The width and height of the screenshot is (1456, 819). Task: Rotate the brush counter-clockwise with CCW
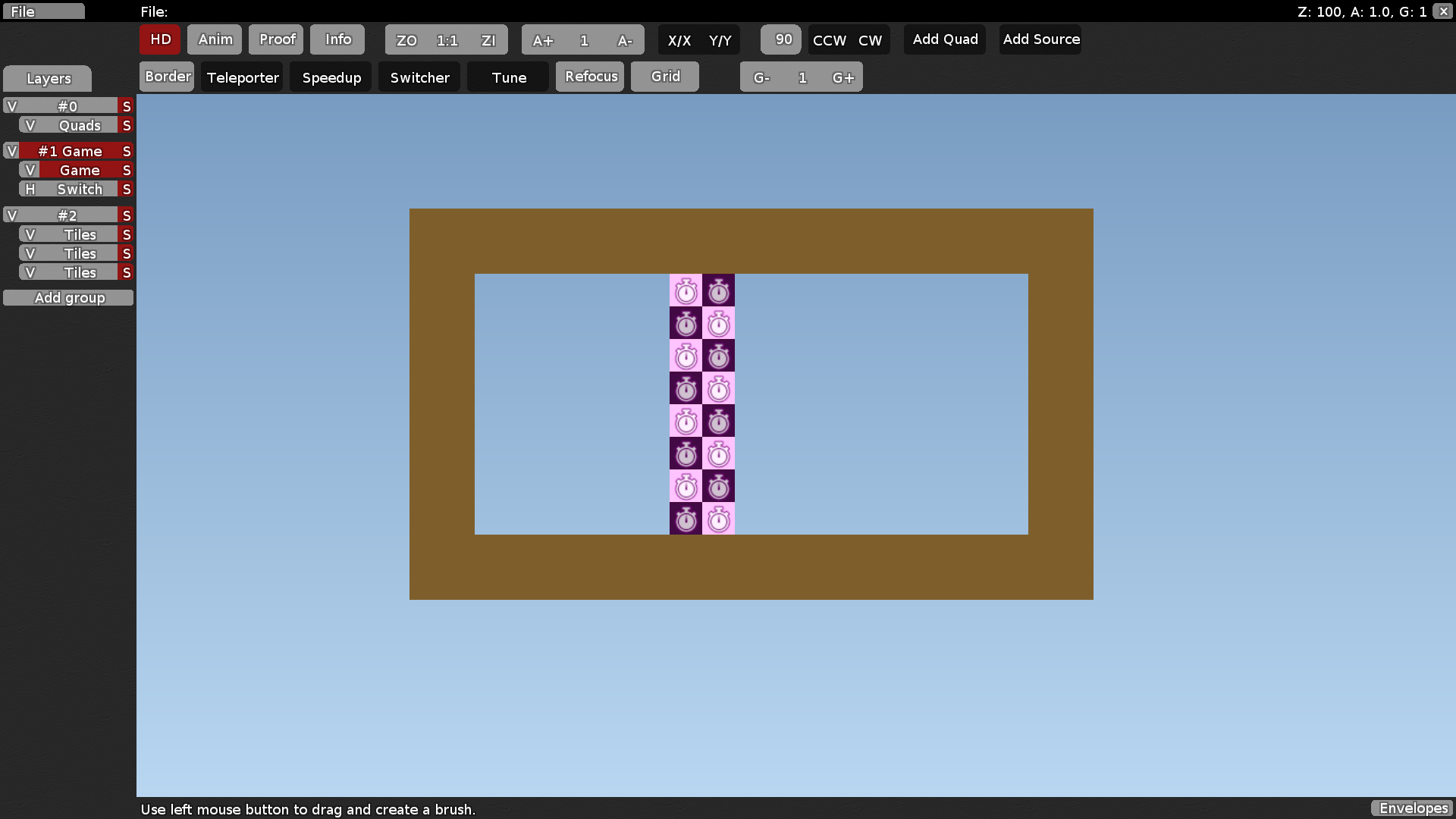click(828, 41)
